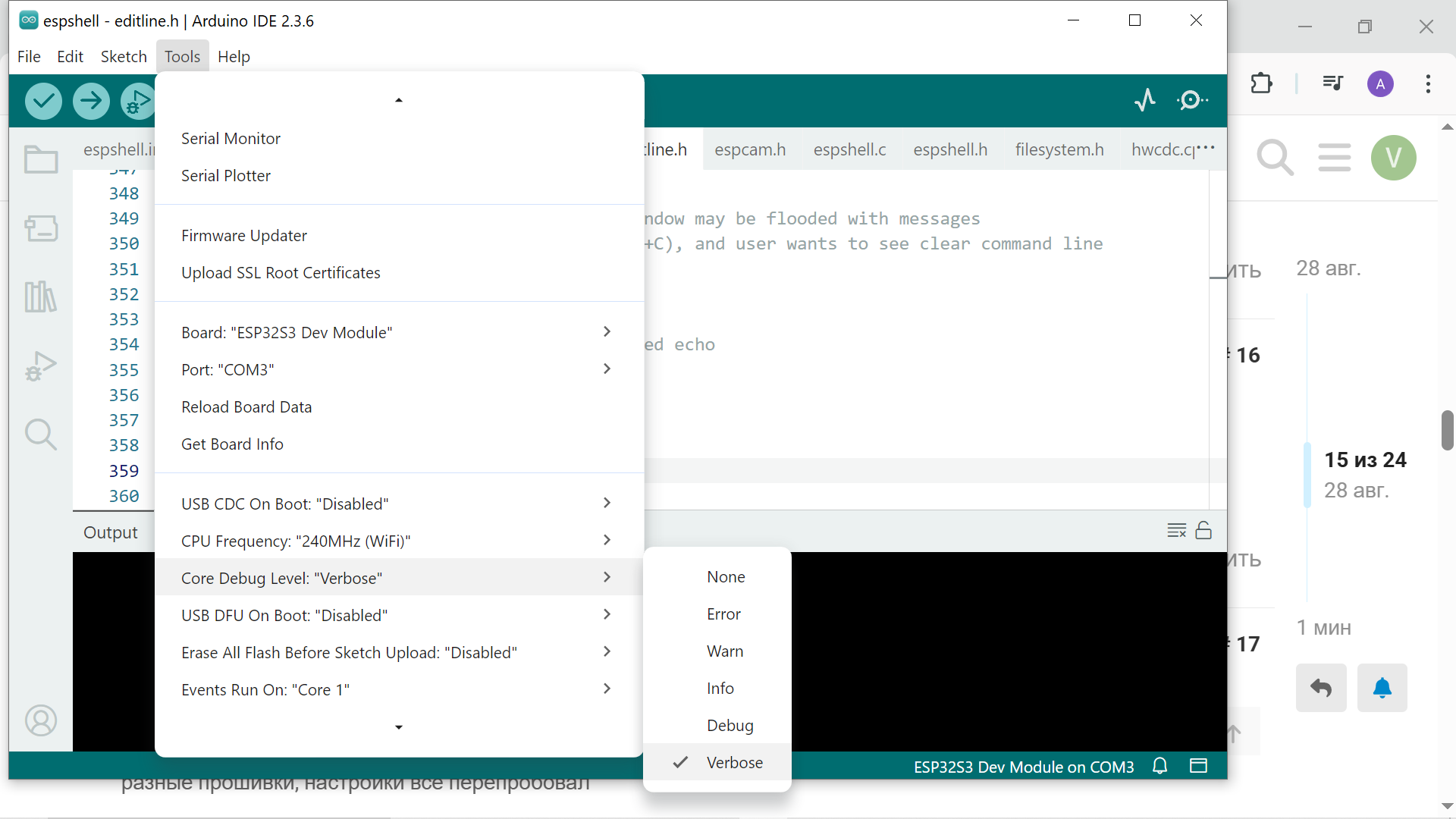
Task: Choose Serial Plotter from Tools menu
Action: [399, 176]
